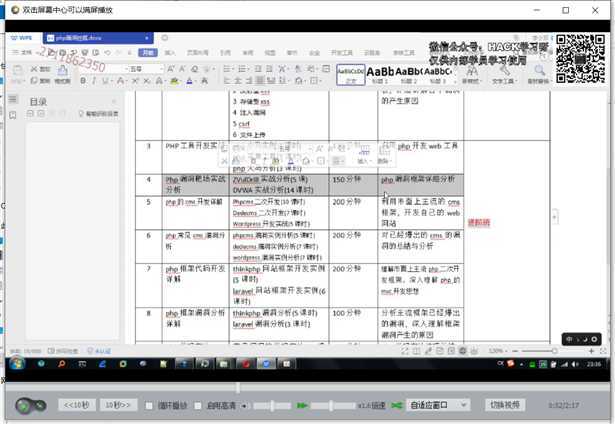Click the video progress bar handle
The image size is (615, 424).
pos(238,388)
